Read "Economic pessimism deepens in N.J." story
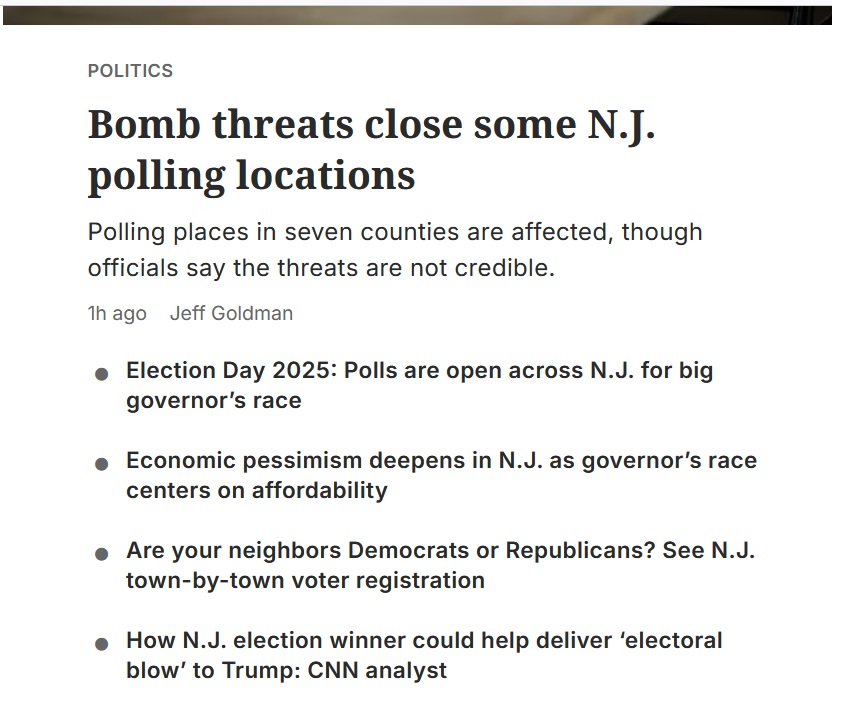 pos(441,461)
